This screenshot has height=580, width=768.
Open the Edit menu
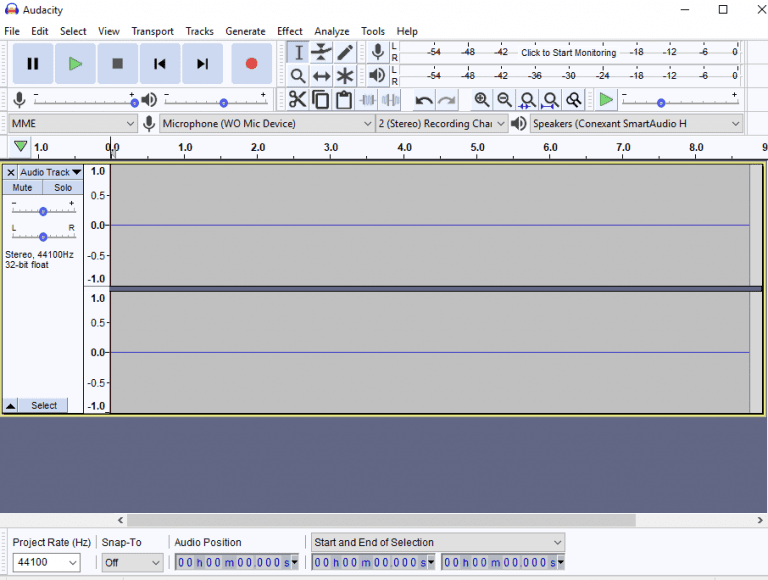pyautogui.click(x=40, y=31)
